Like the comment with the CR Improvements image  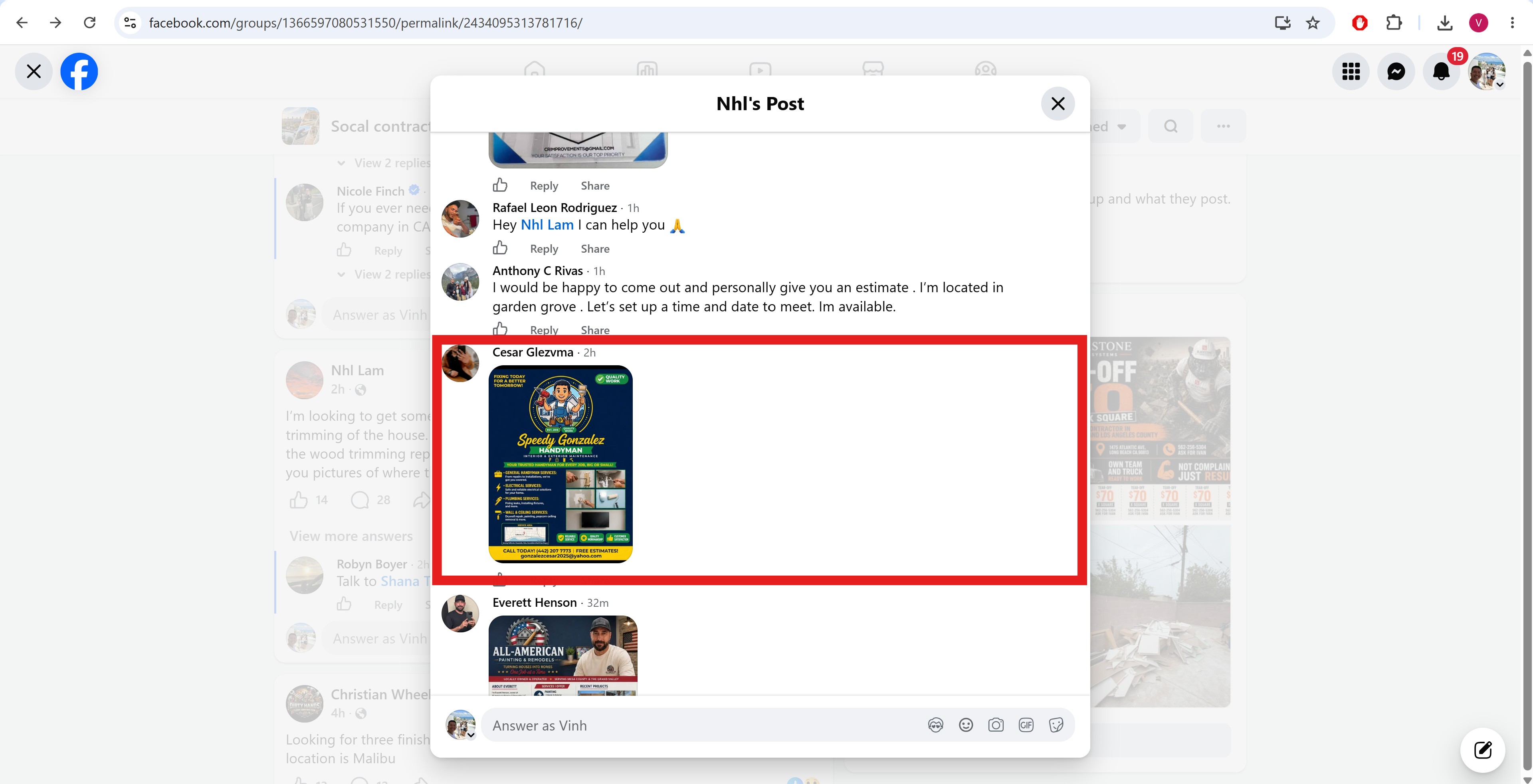pos(500,185)
